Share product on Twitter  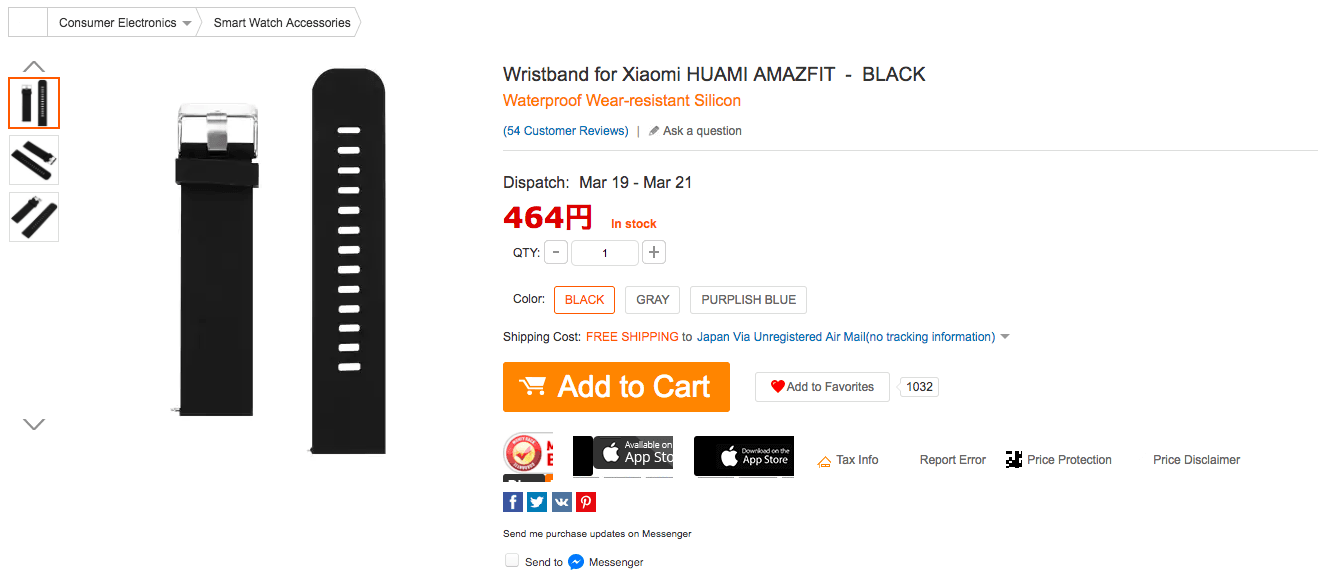click(x=537, y=502)
